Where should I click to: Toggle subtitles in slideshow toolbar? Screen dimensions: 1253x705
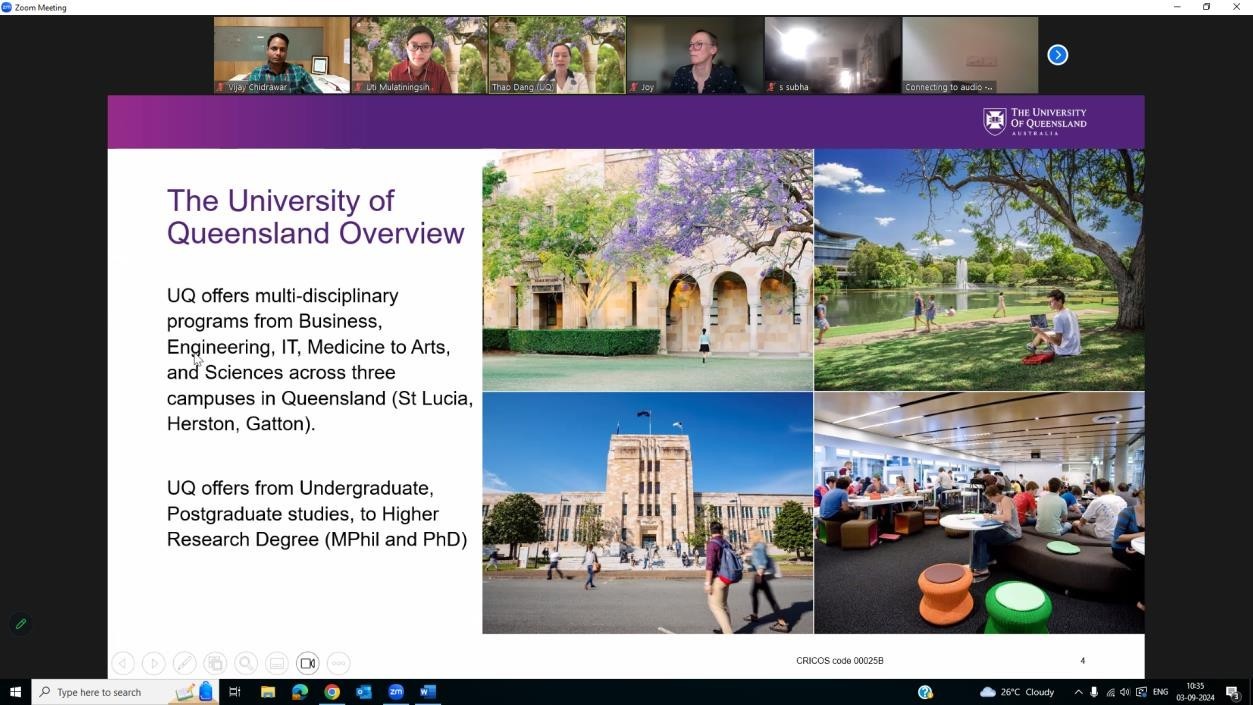point(277,663)
